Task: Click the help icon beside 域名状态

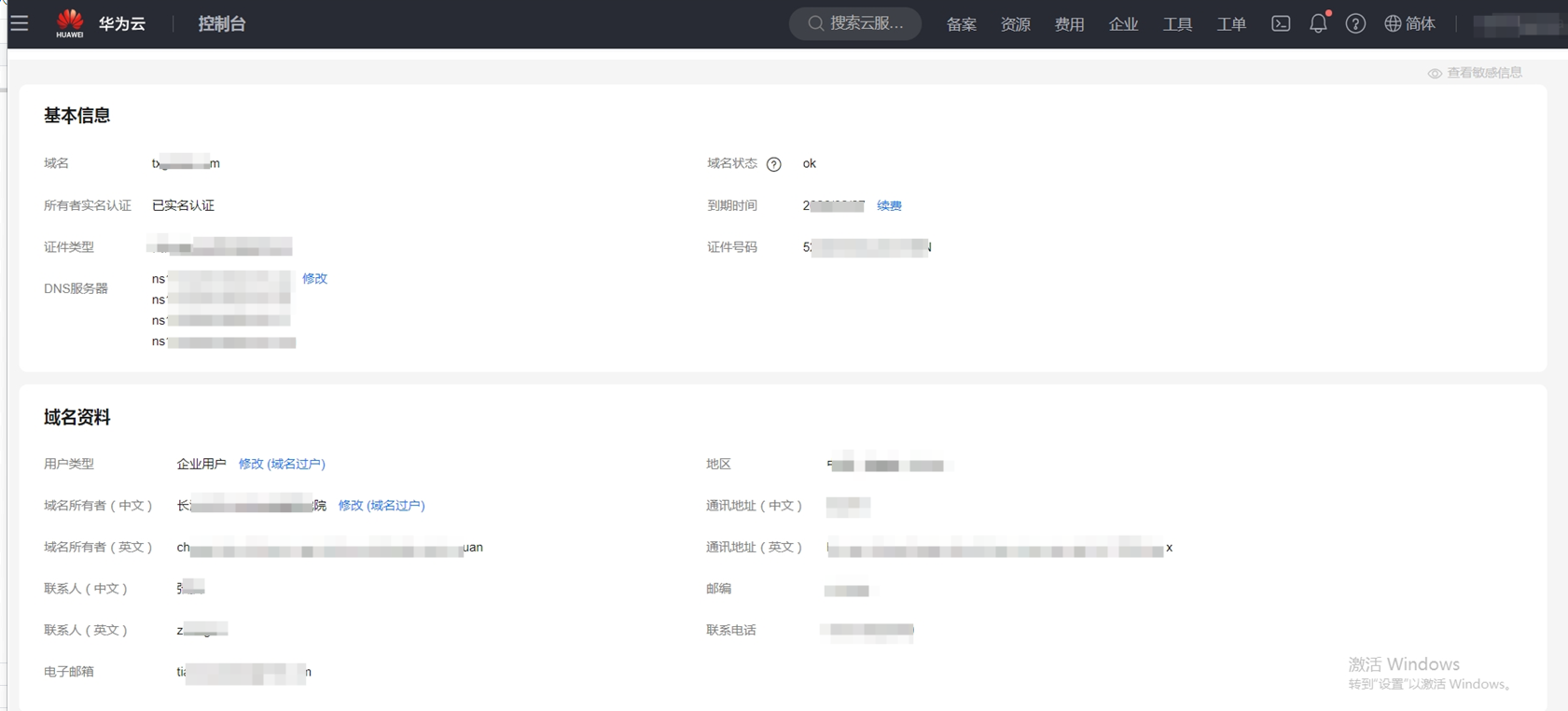Action: pyautogui.click(x=773, y=164)
